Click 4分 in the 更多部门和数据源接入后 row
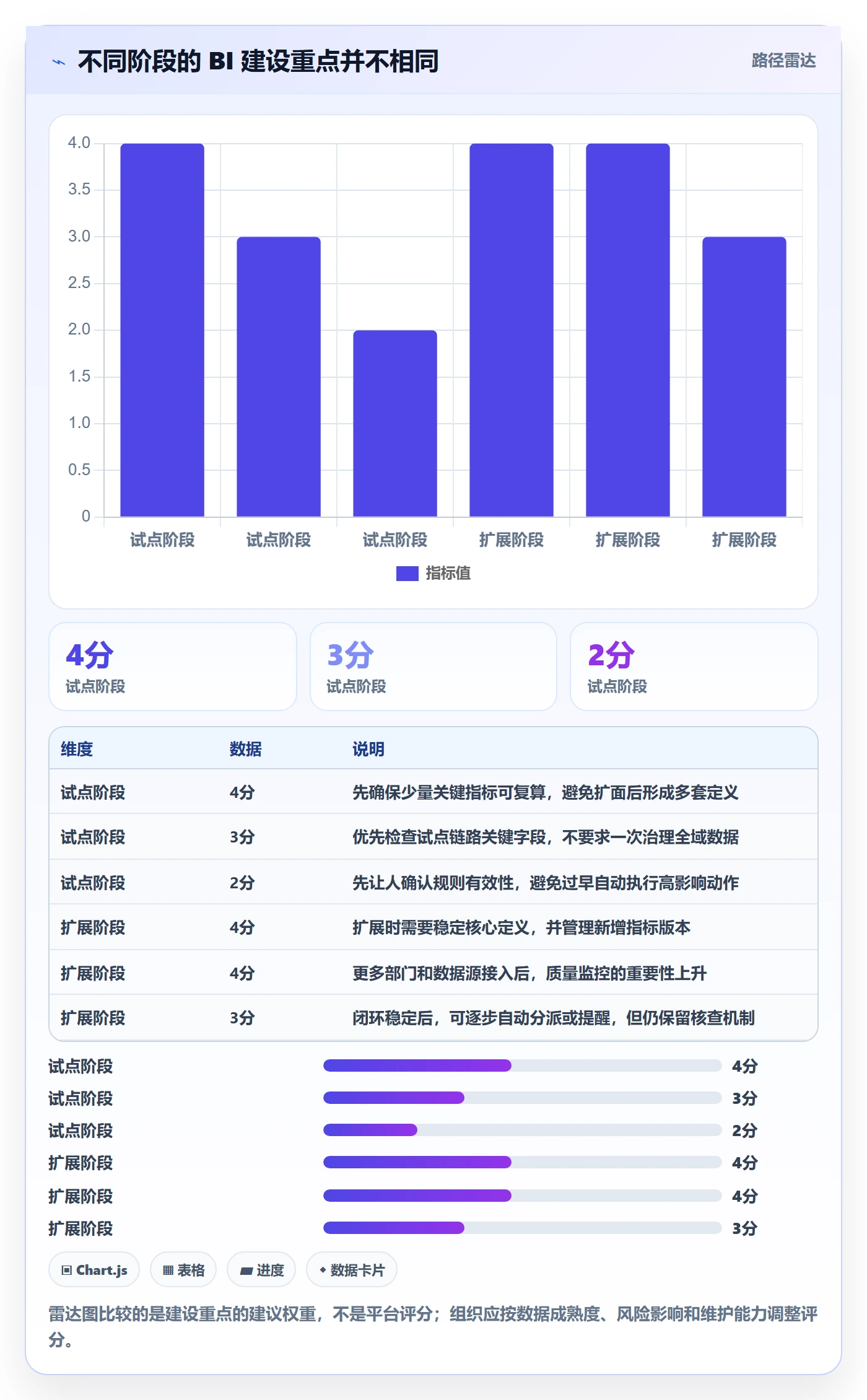 pos(242,973)
